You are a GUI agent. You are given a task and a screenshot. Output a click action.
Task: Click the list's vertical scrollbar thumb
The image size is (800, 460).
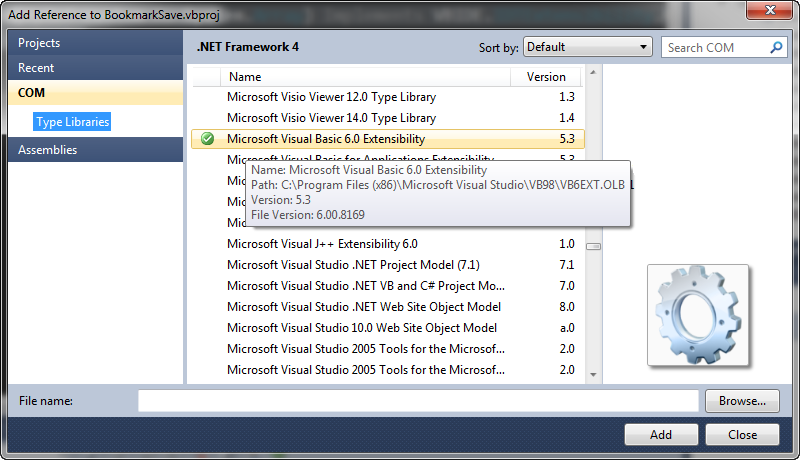click(x=593, y=246)
